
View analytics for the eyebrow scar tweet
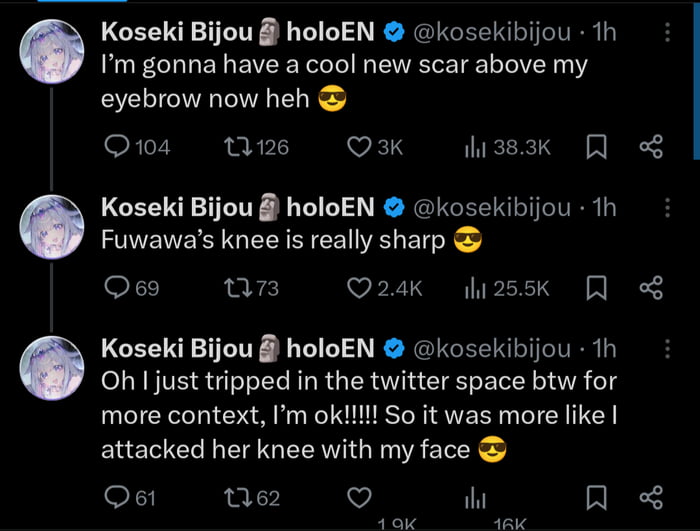click(474, 147)
